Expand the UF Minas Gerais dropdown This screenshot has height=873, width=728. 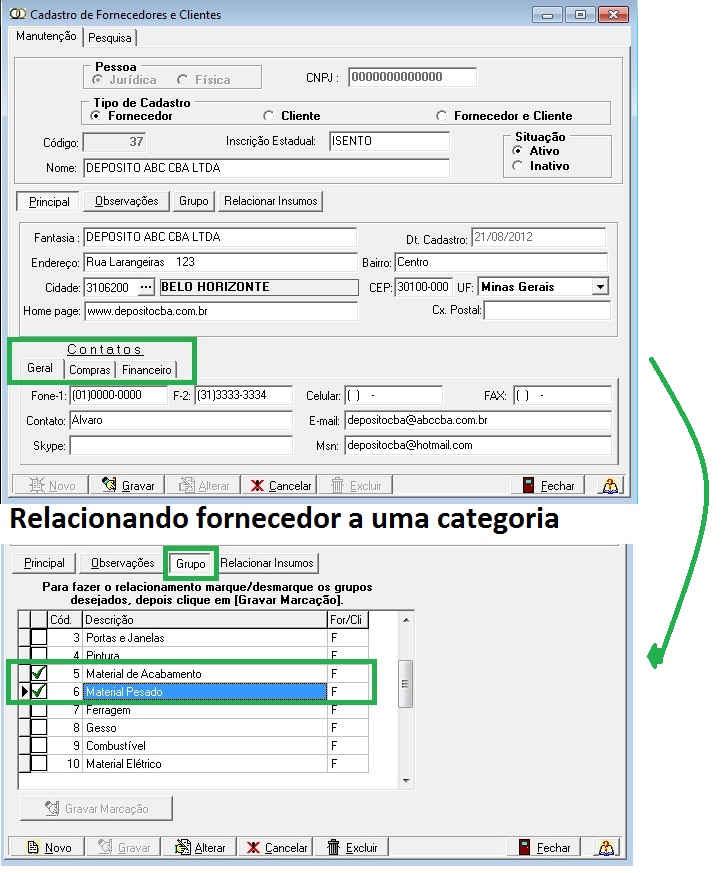[599, 287]
